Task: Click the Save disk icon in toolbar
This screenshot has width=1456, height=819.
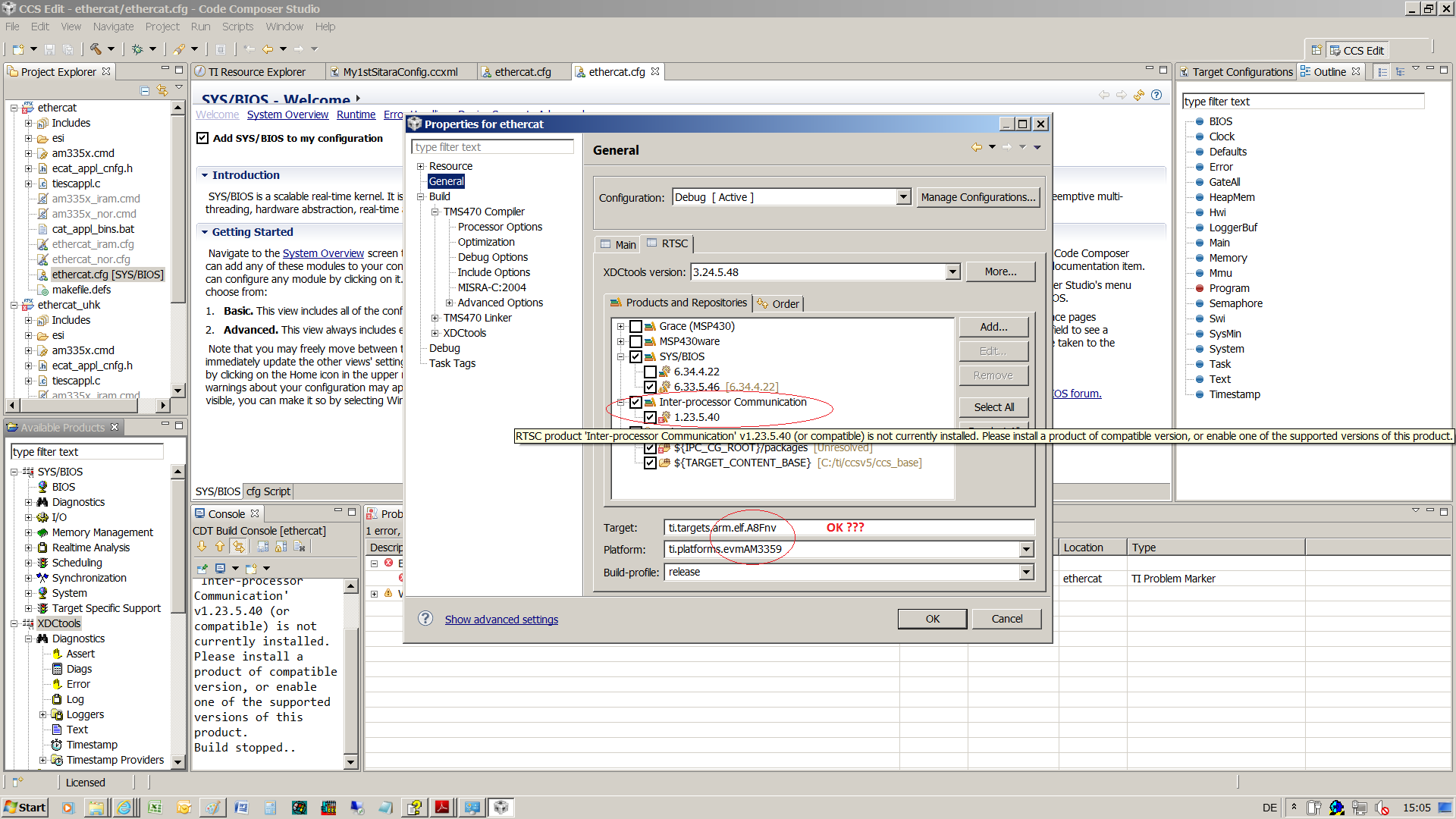Action: [x=49, y=49]
